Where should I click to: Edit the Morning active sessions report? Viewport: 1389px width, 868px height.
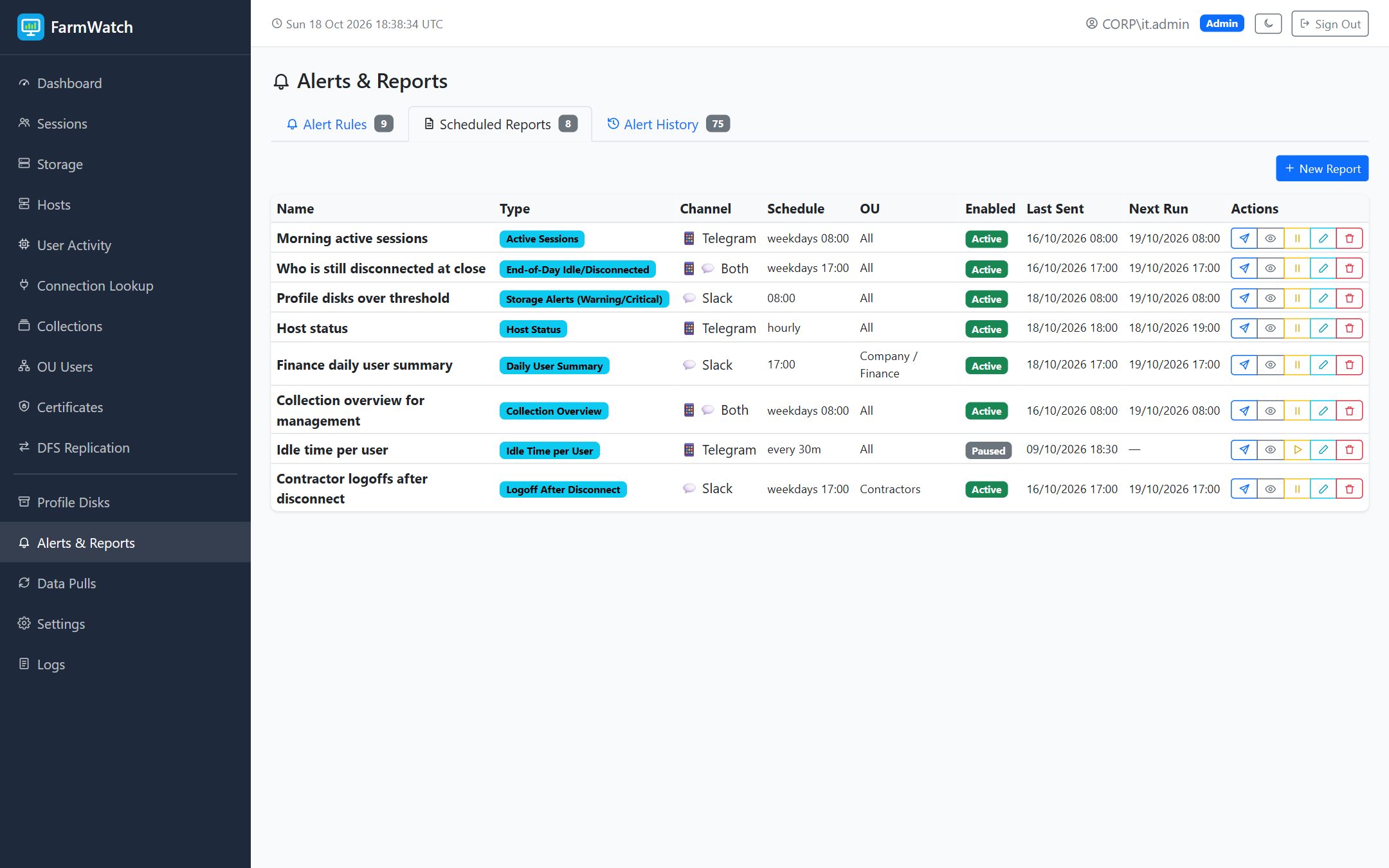coord(1323,239)
